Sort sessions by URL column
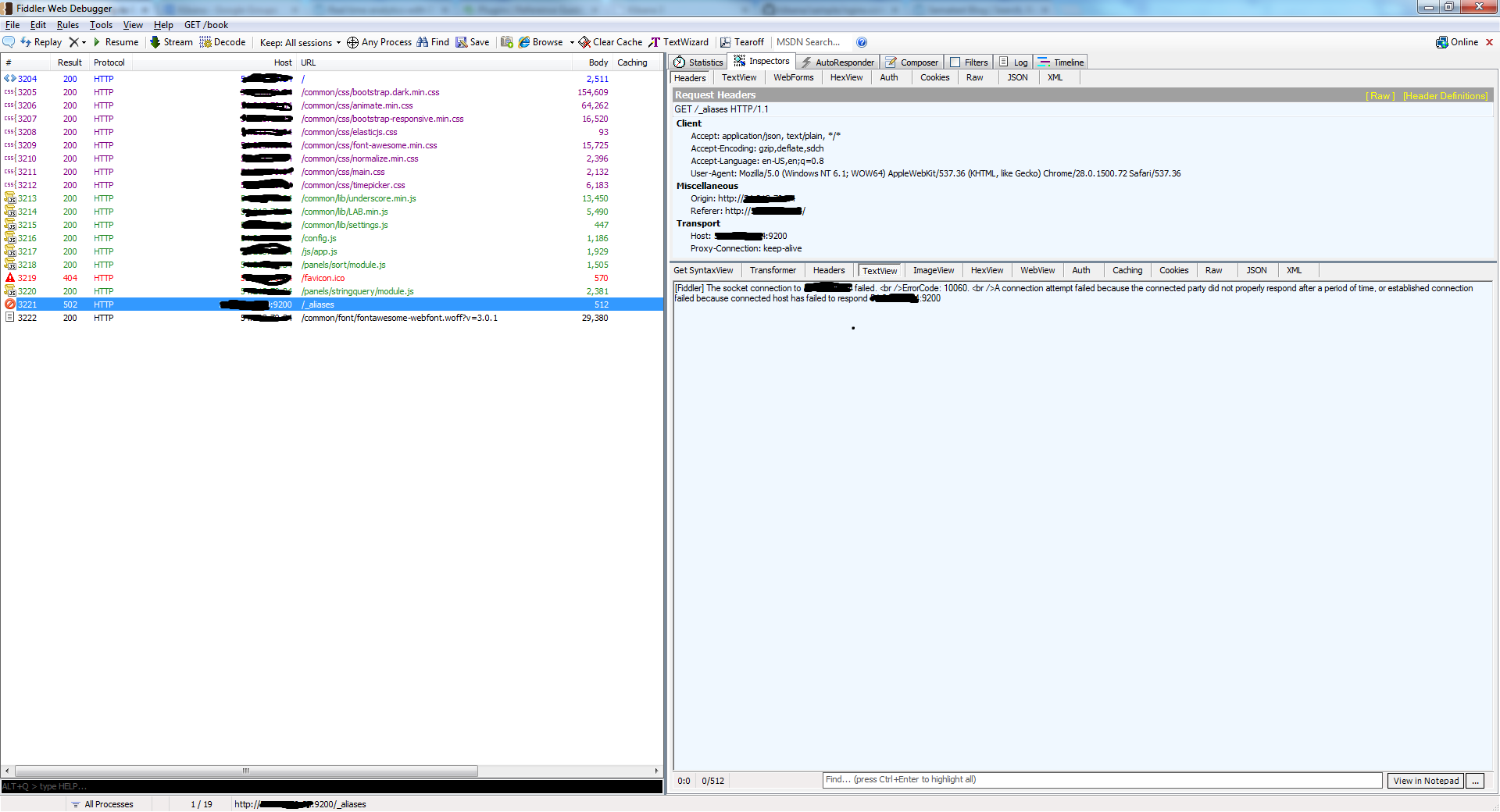Screen dimensions: 1500x812 pyautogui.click(x=434, y=62)
